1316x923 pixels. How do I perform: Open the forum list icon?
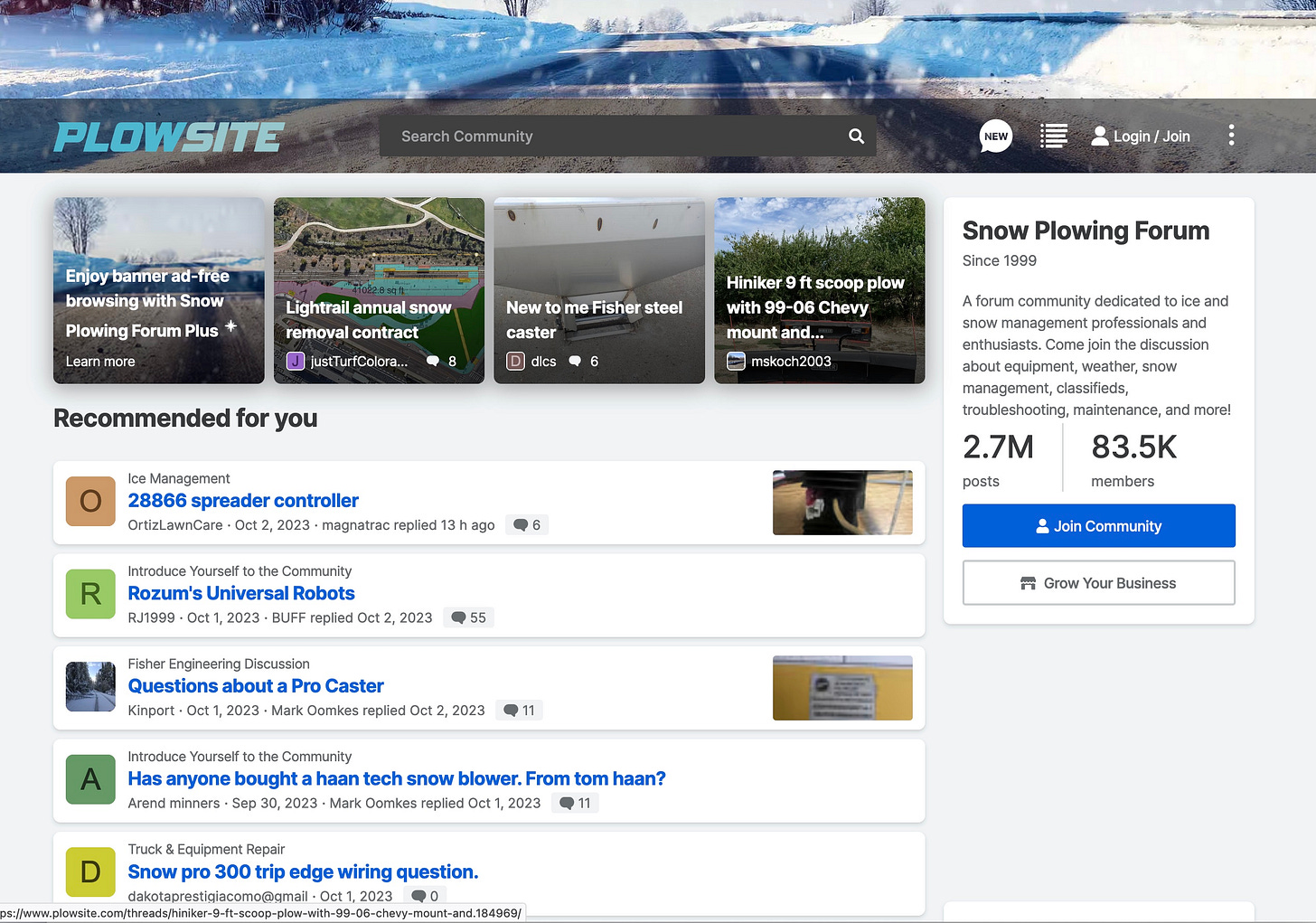tap(1053, 136)
